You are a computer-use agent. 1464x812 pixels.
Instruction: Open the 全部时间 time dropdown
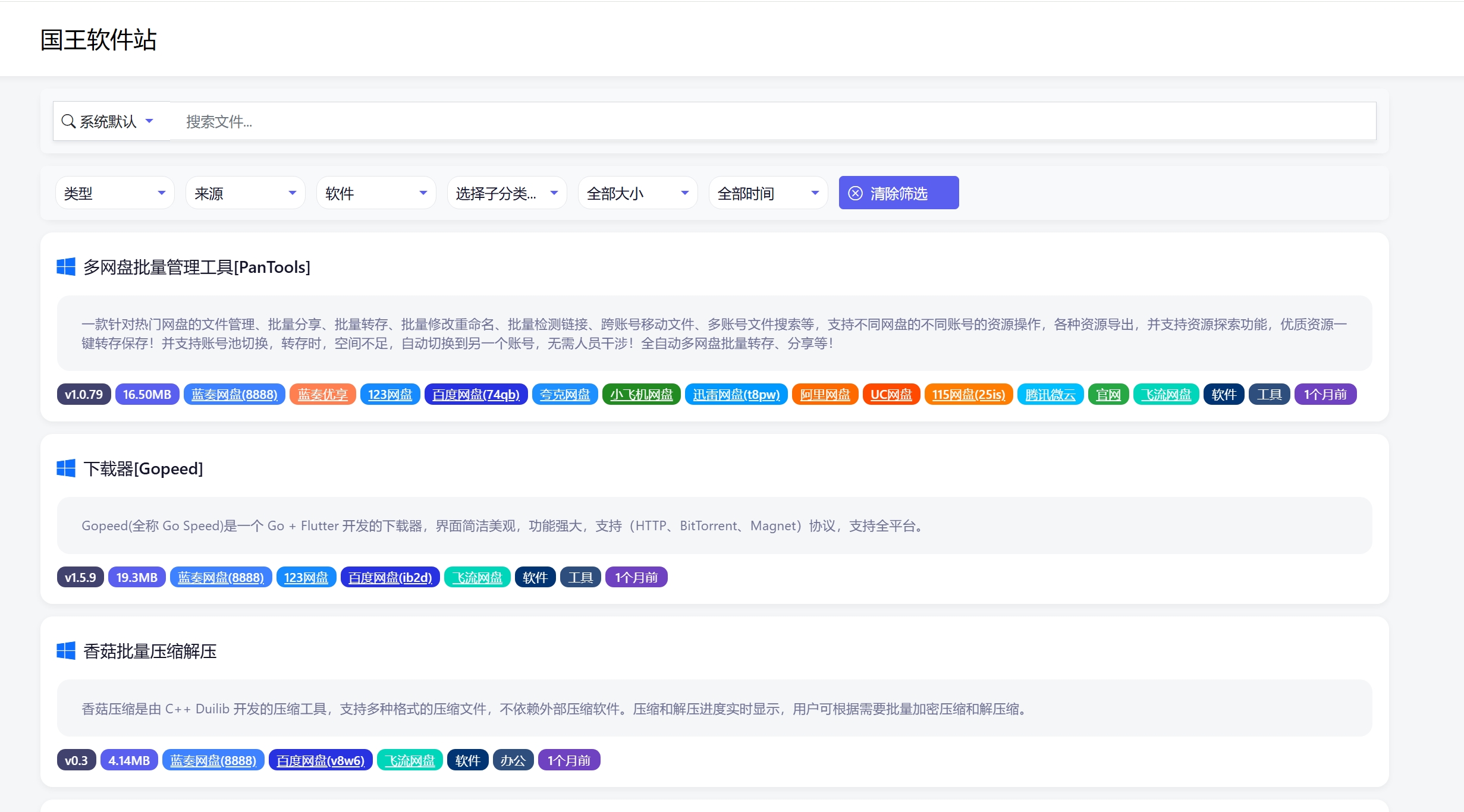click(x=768, y=193)
